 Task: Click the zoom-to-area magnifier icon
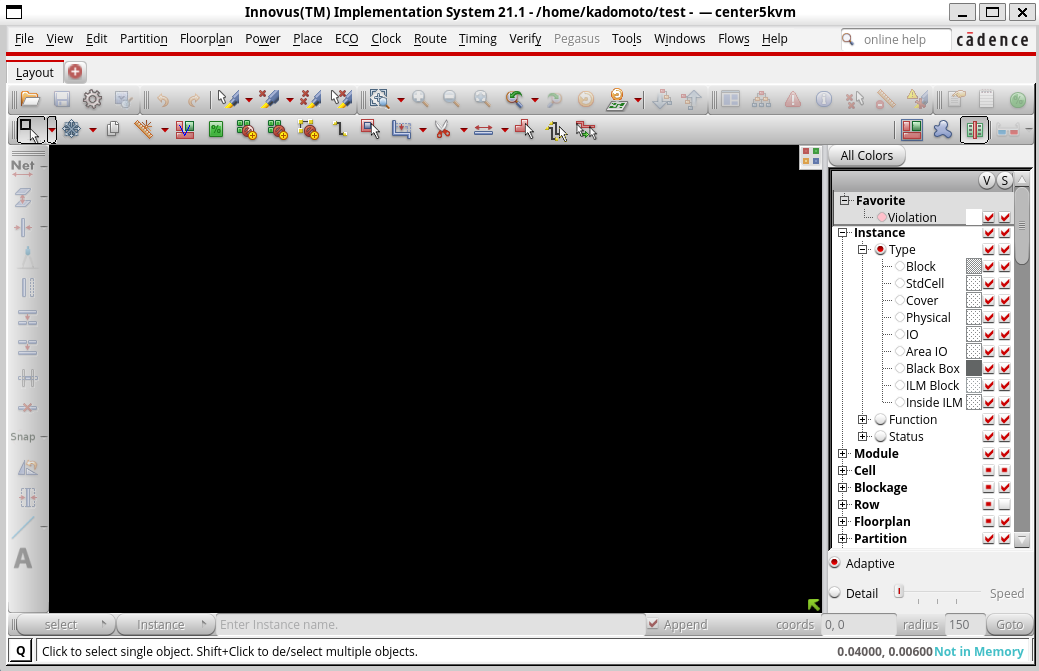379,99
